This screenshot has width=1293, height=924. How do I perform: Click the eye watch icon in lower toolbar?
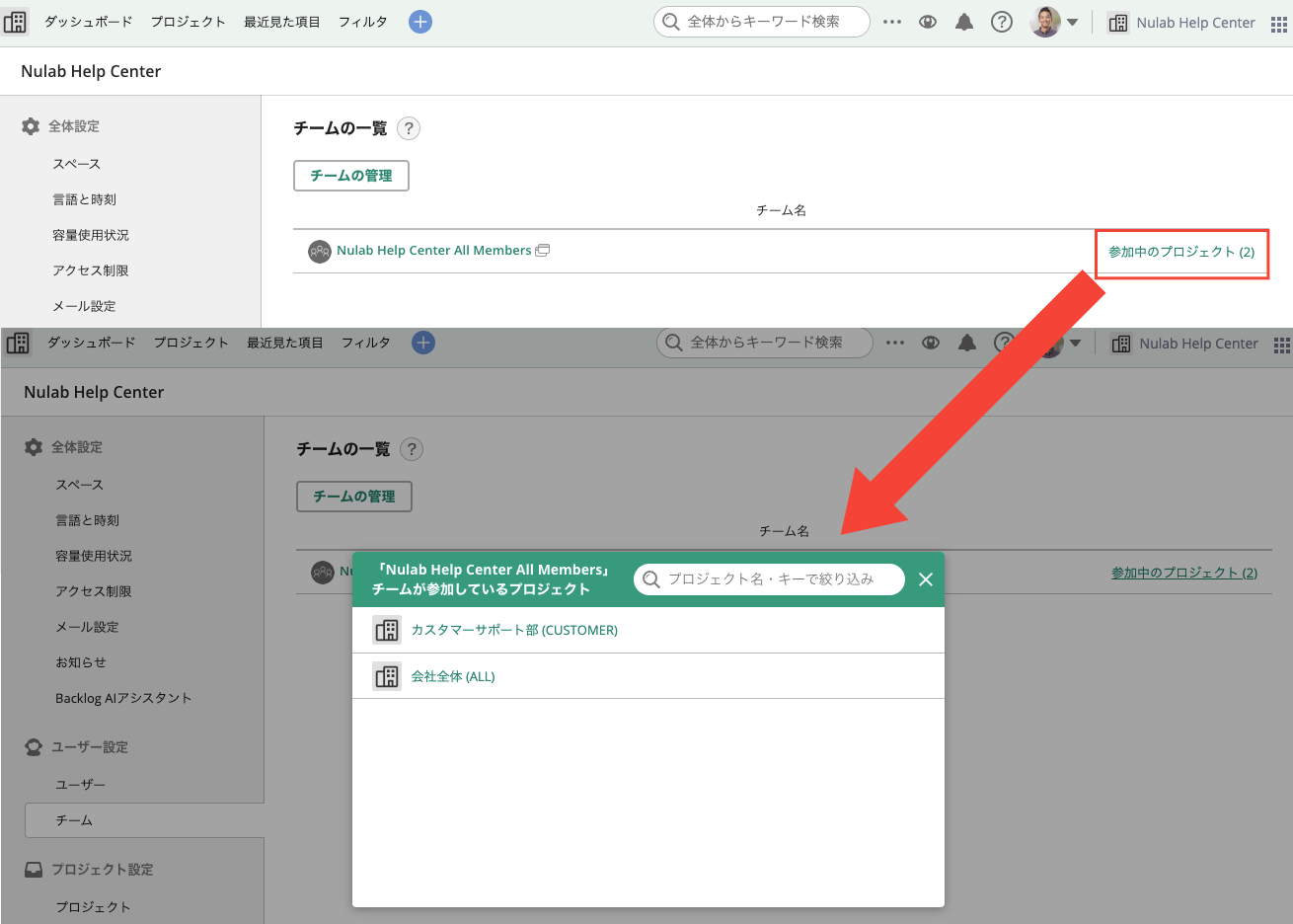click(931, 343)
